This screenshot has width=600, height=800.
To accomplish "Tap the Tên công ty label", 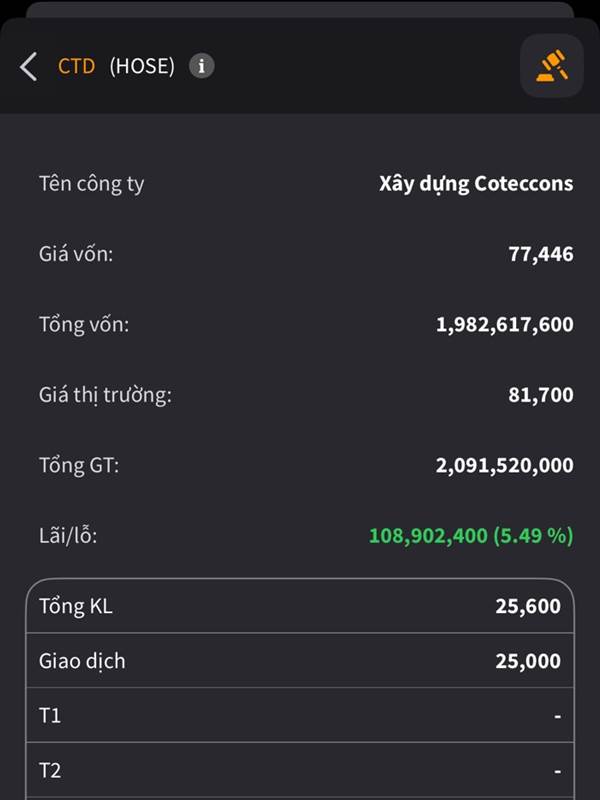I will click(91, 184).
